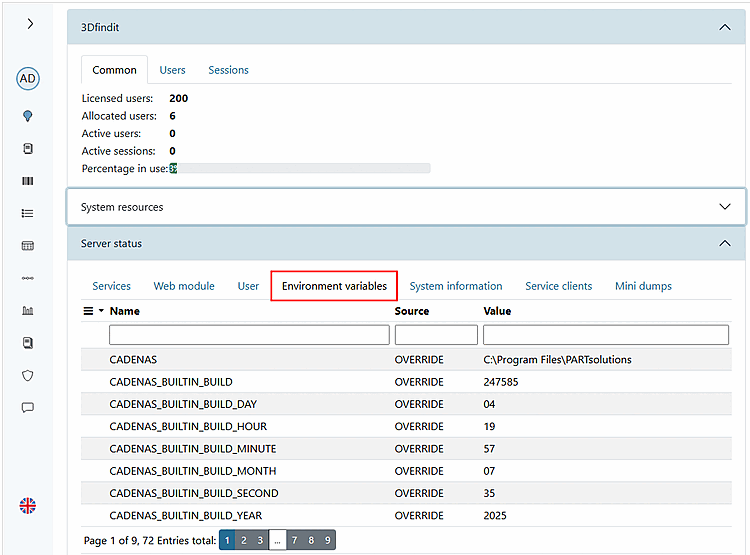Change language via UK flag icon
The height and width of the screenshot is (555, 750).
[28, 506]
